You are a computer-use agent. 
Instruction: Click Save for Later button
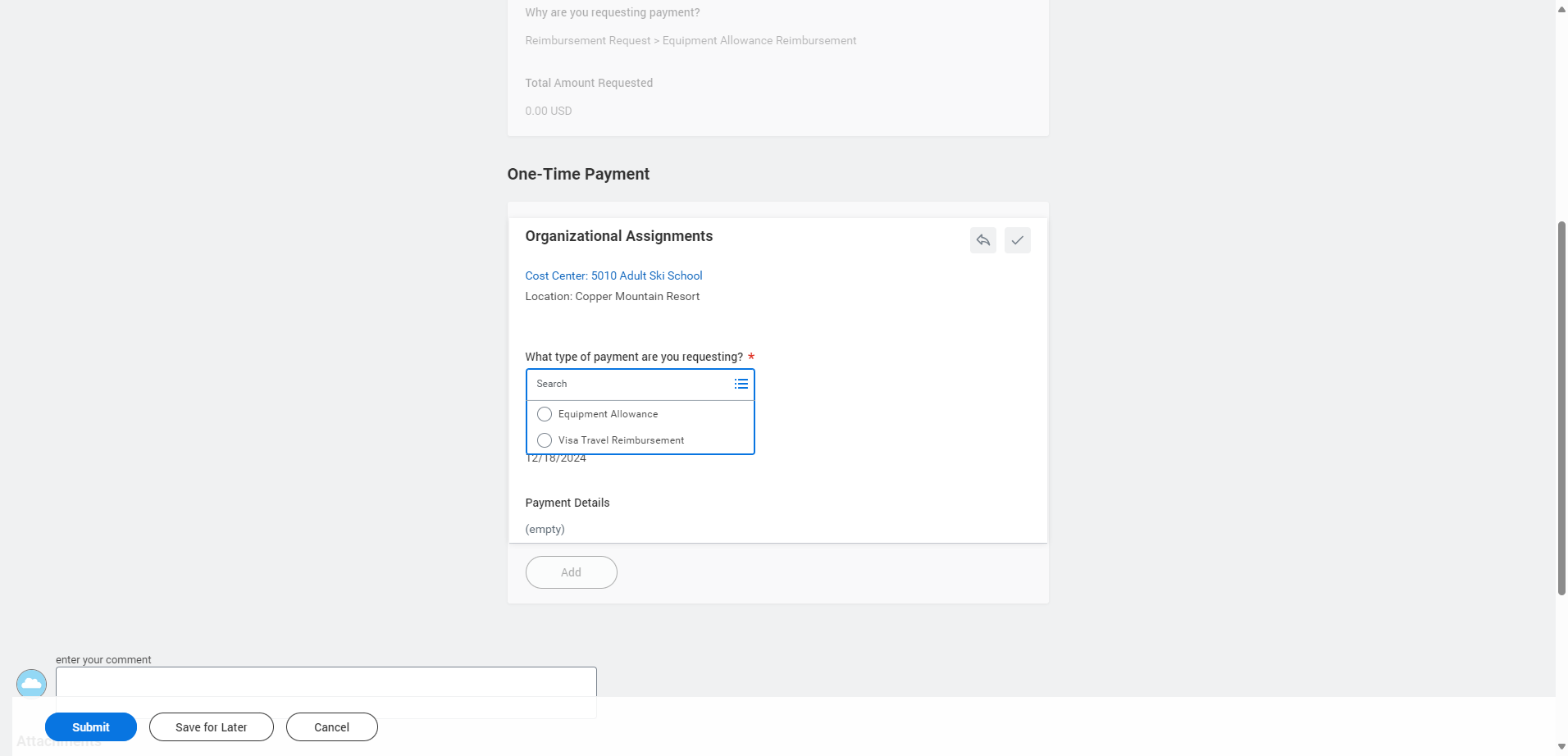(x=212, y=727)
